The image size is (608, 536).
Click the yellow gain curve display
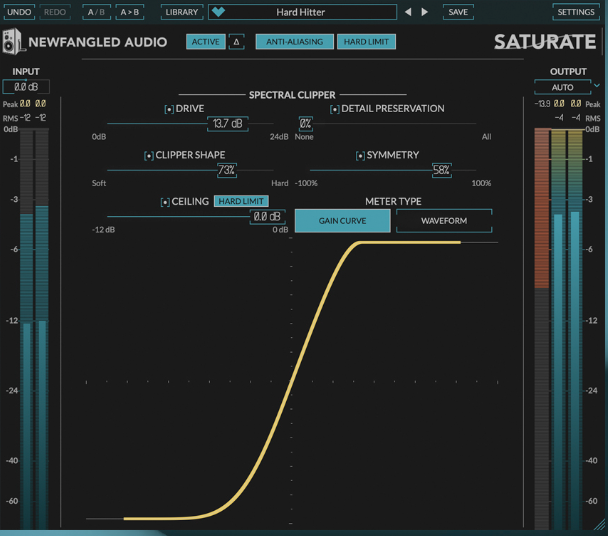click(292, 381)
